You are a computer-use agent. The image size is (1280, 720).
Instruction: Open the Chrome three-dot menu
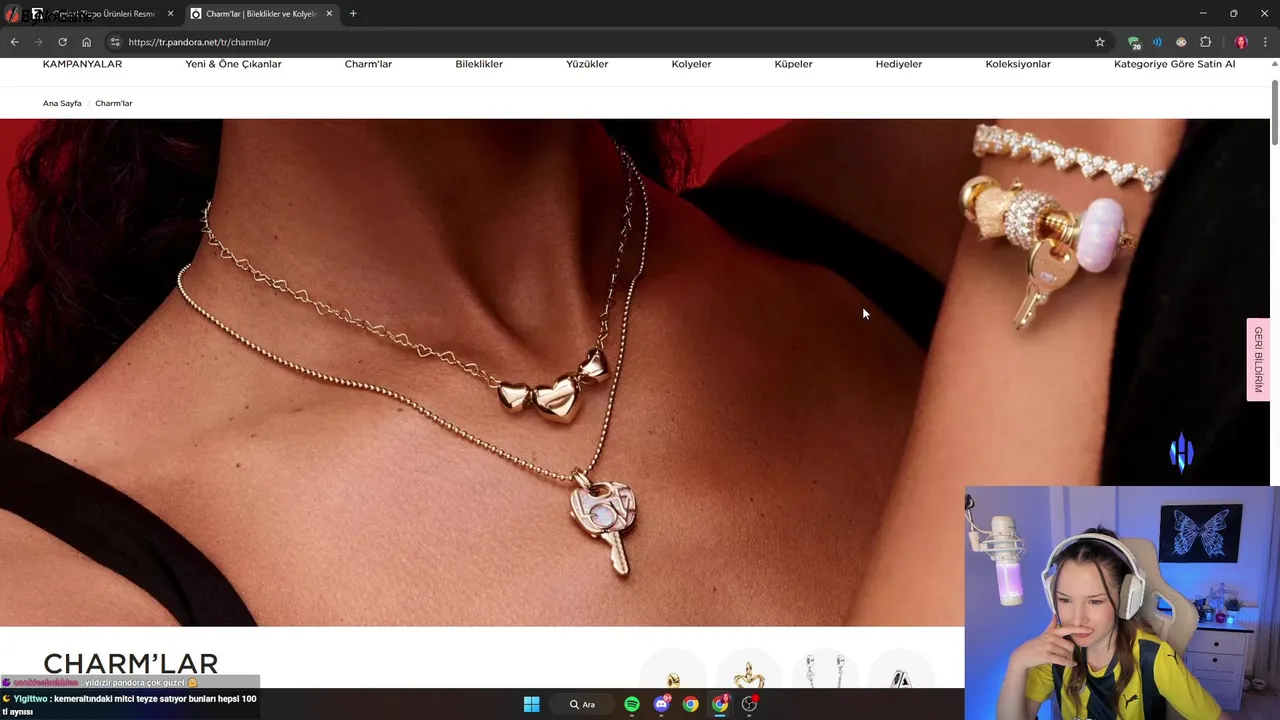click(1266, 42)
